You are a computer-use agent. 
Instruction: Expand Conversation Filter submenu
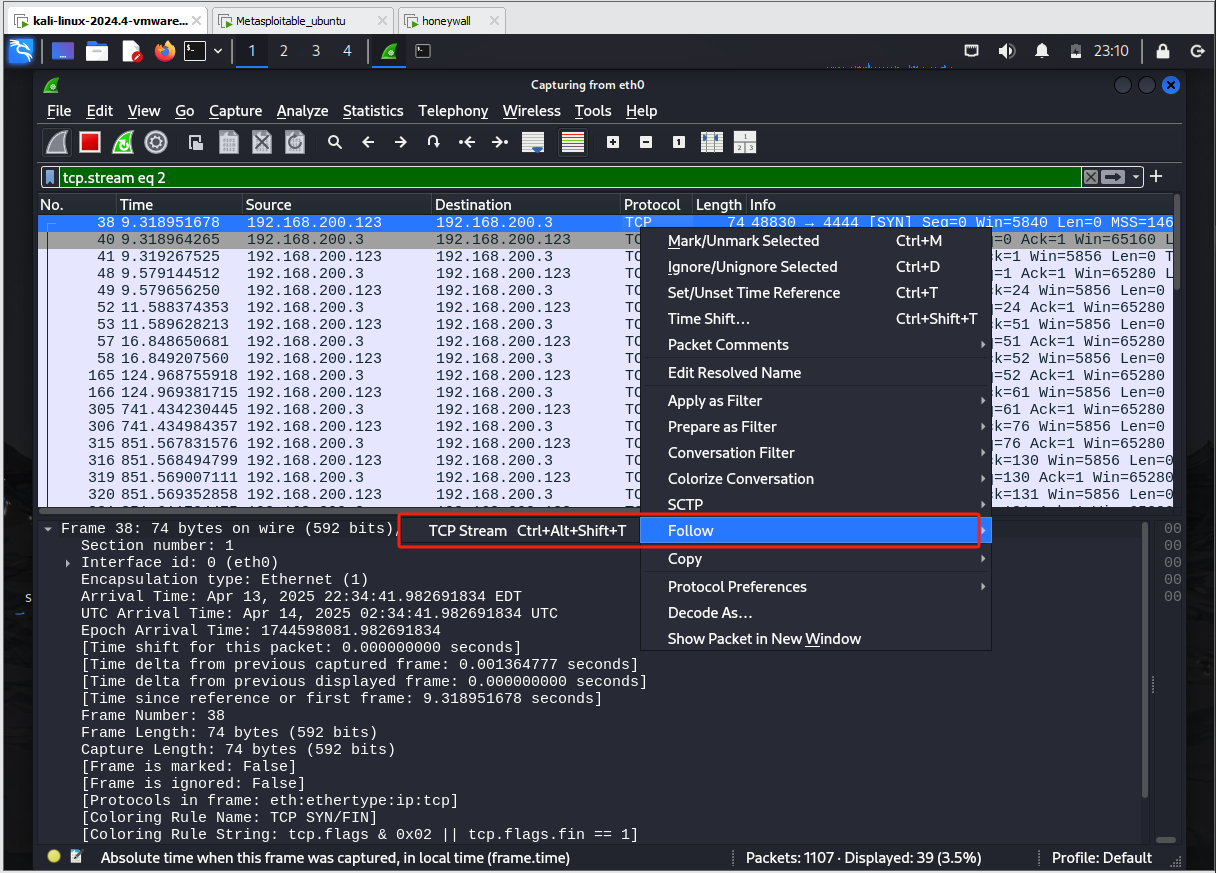tap(815, 453)
